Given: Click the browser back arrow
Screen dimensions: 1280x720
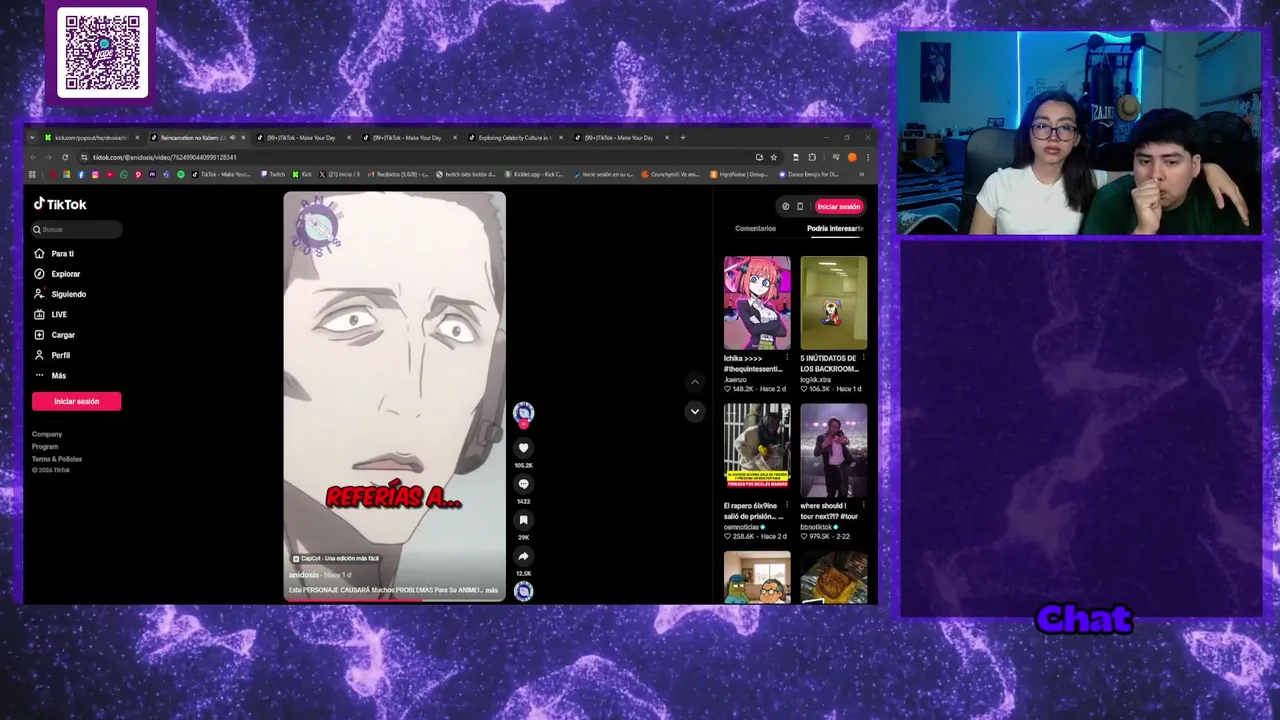Looking at the screenshot, I should point(33,157).
